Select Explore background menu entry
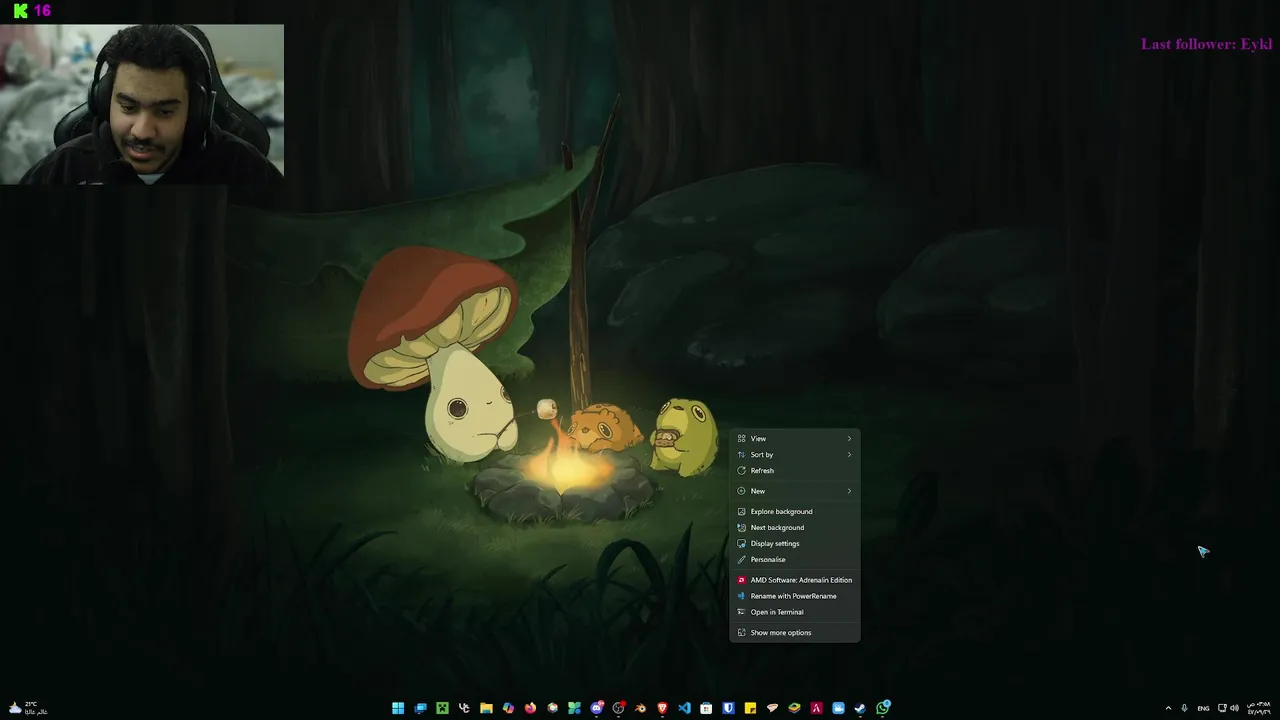This screenshot has height=720, width=1280. pyautogui.click(x=795, y=511)
